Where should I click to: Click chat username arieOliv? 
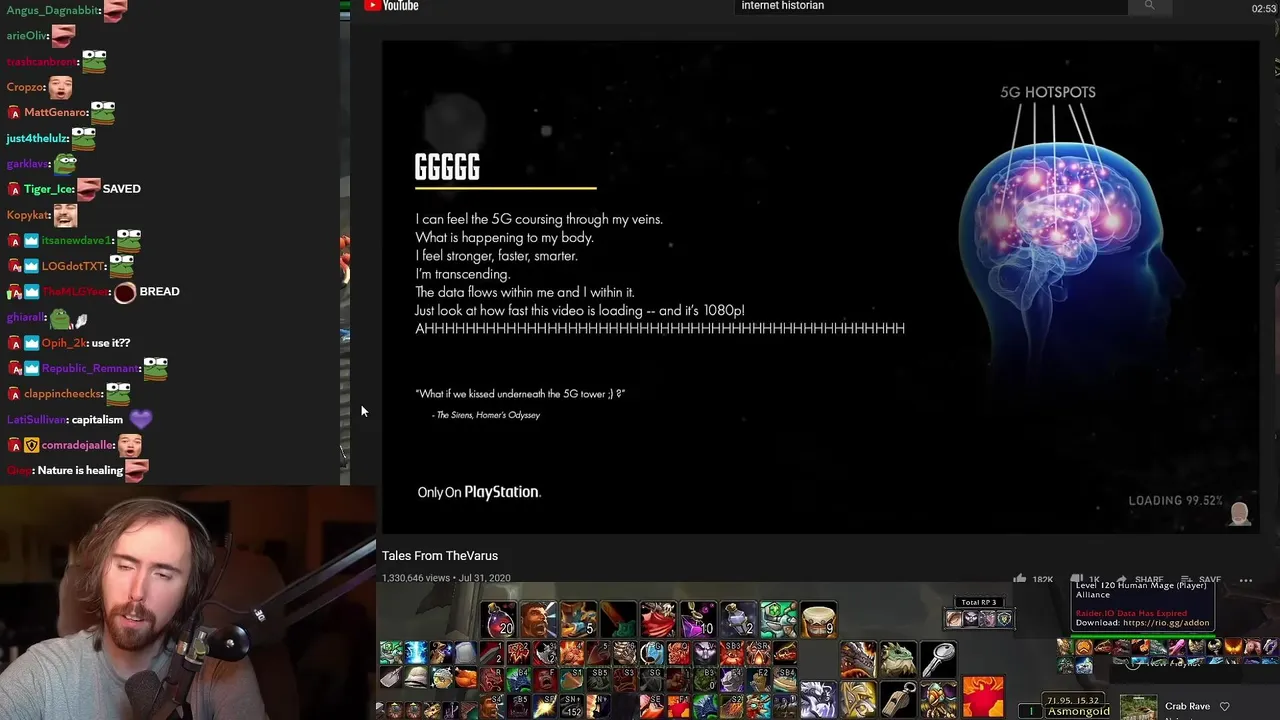(27, 35)
